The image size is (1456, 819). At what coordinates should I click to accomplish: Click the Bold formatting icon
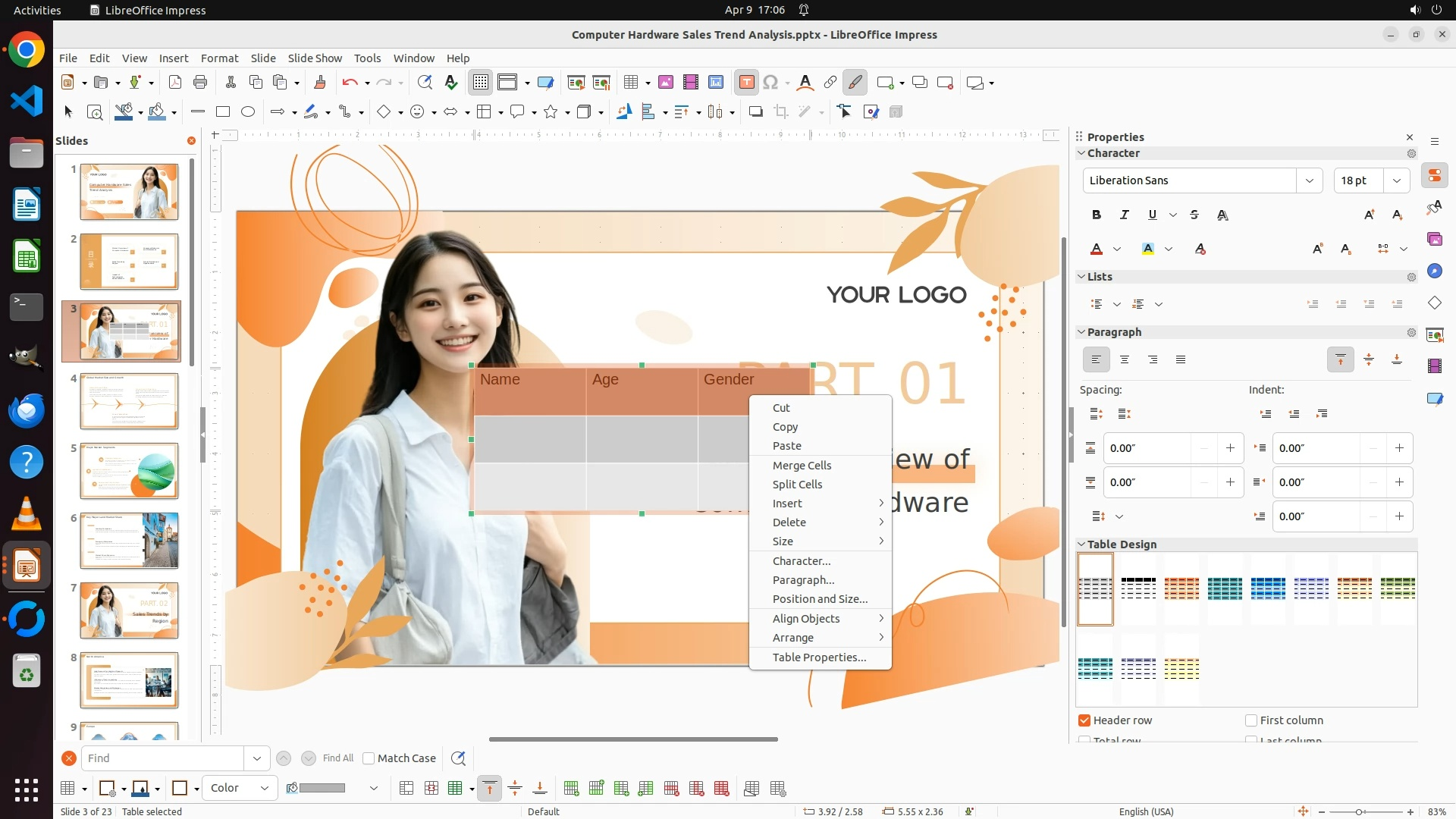click(1096, 215)
